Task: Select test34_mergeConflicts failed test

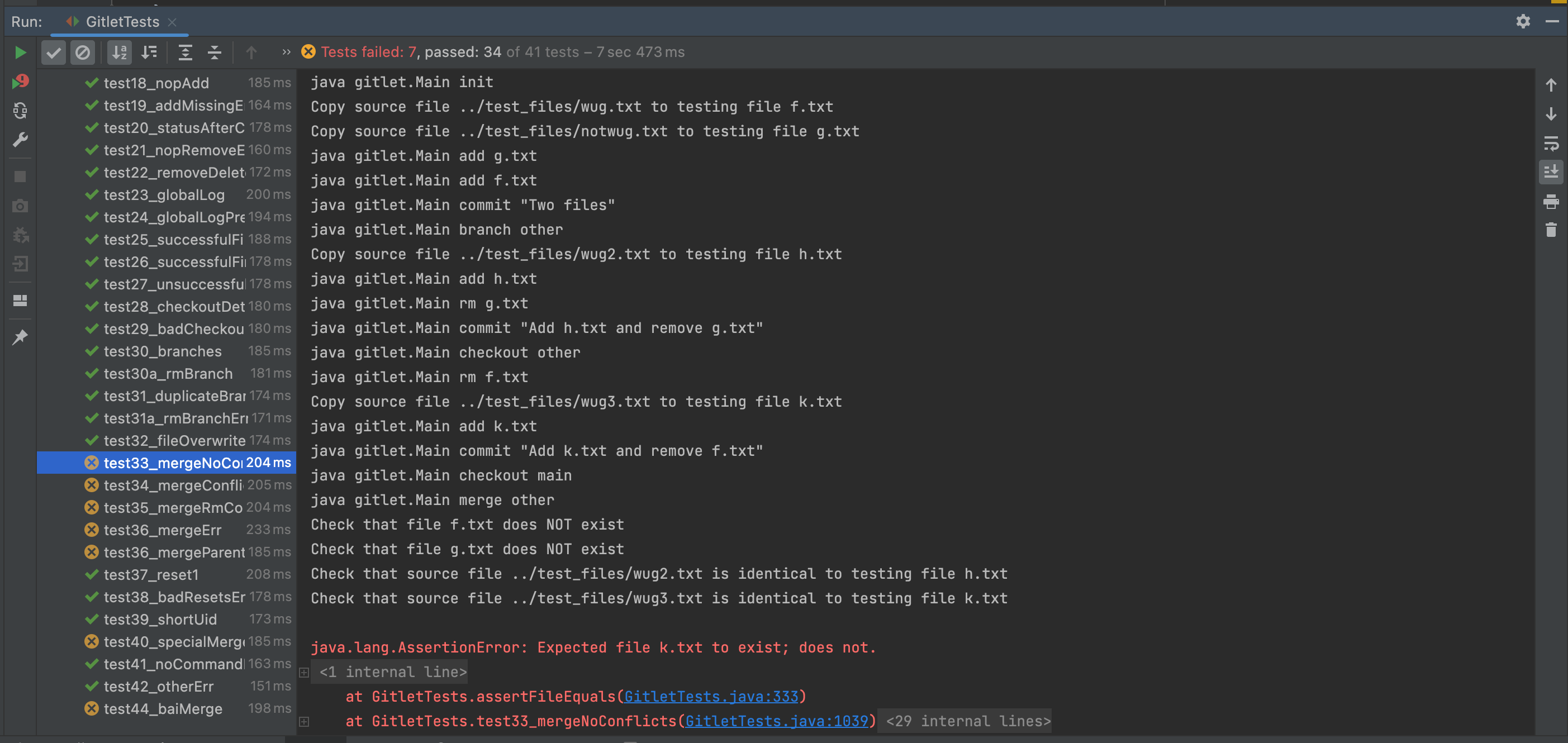Action: [173, 485]
